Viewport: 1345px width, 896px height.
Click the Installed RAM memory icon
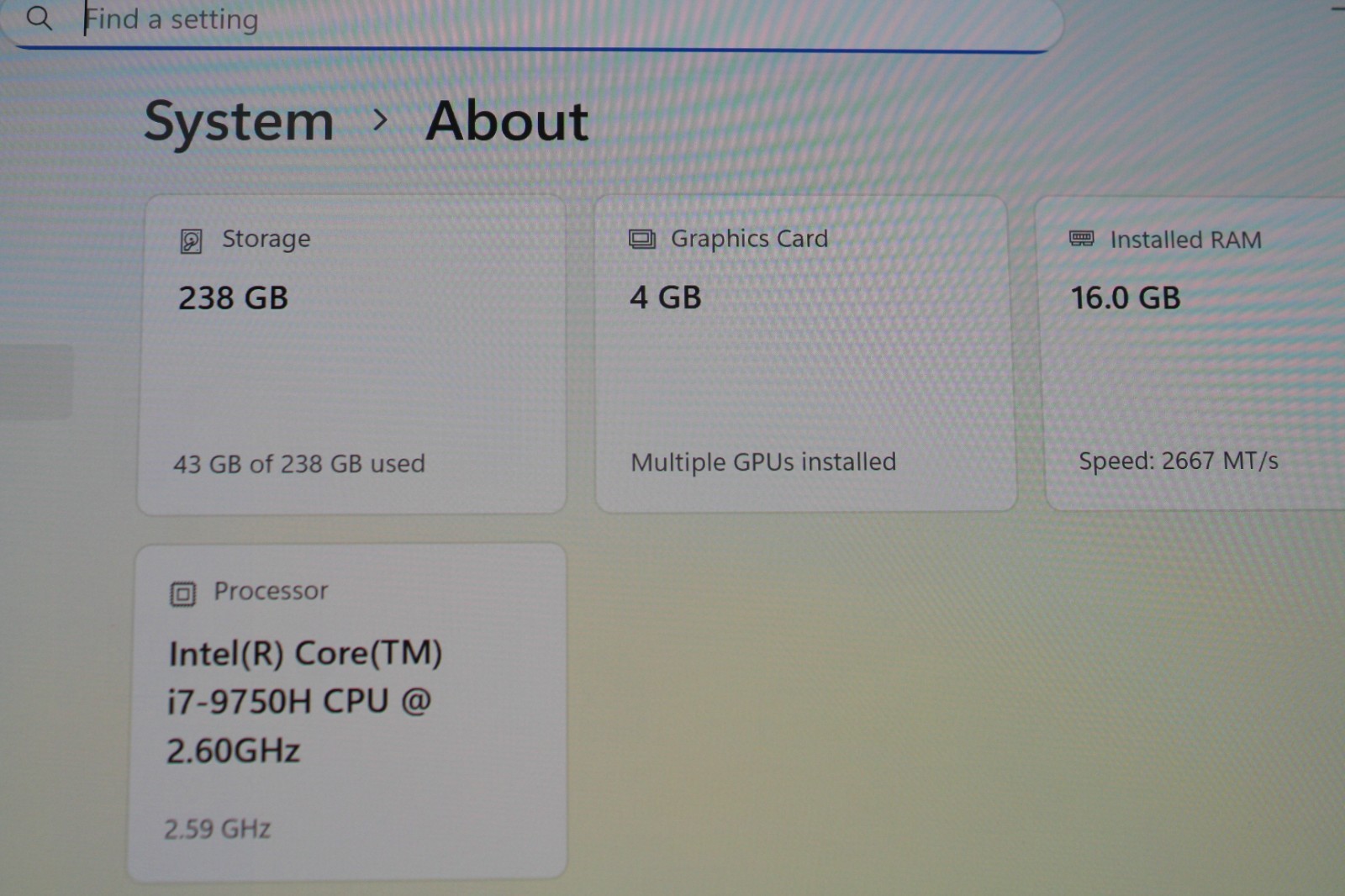[x=1081, y=239]
